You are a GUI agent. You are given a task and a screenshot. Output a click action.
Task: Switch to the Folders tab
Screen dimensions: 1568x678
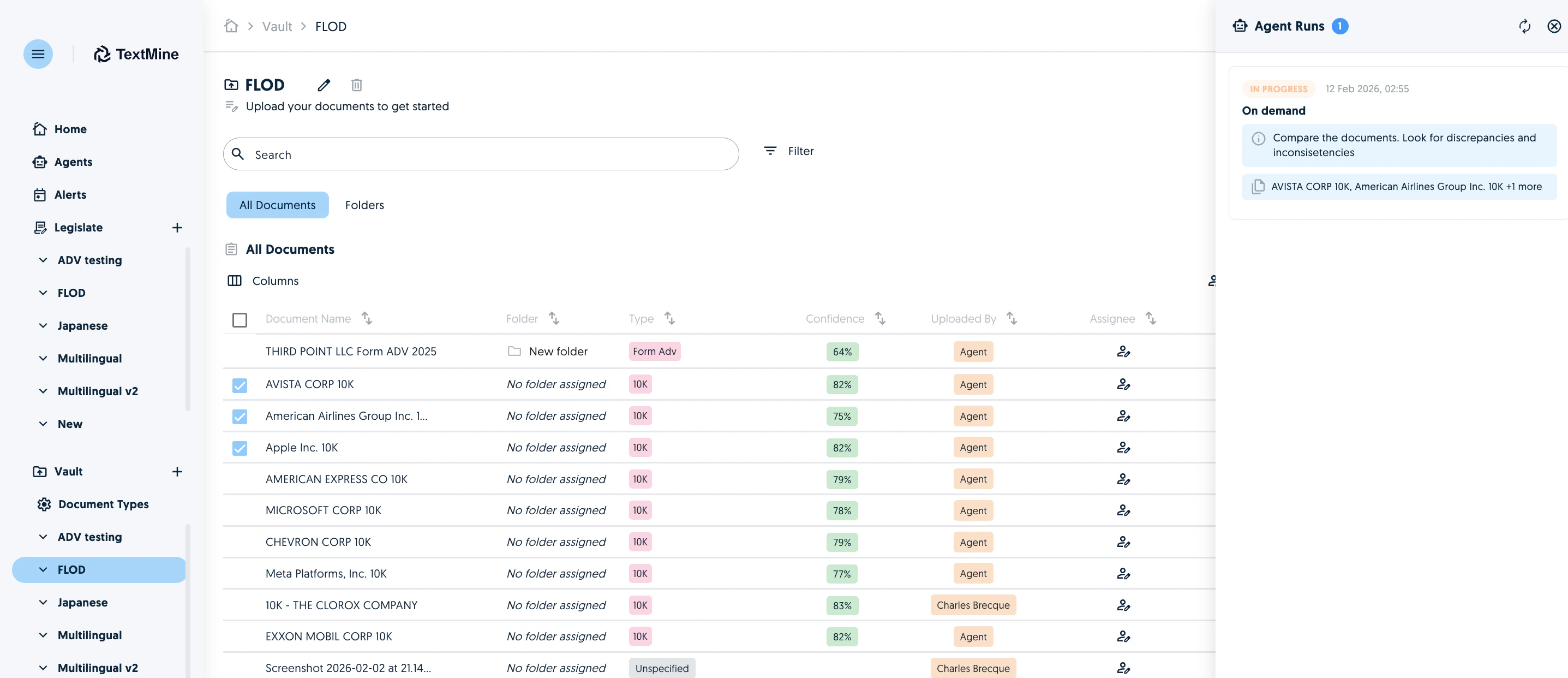364,205
